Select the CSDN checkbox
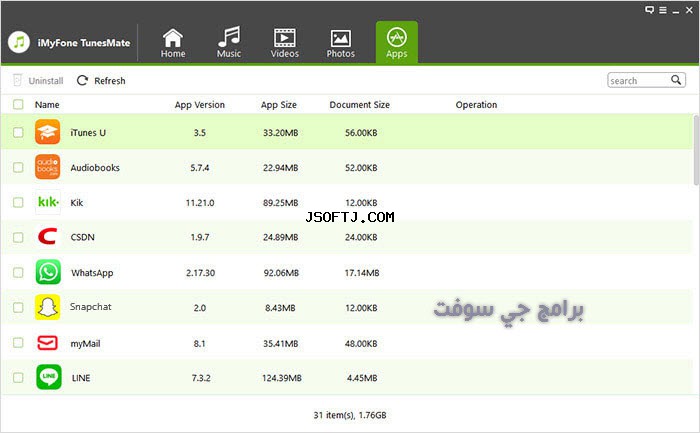Viewport: 700px width, 433px height. pos(18,237)
